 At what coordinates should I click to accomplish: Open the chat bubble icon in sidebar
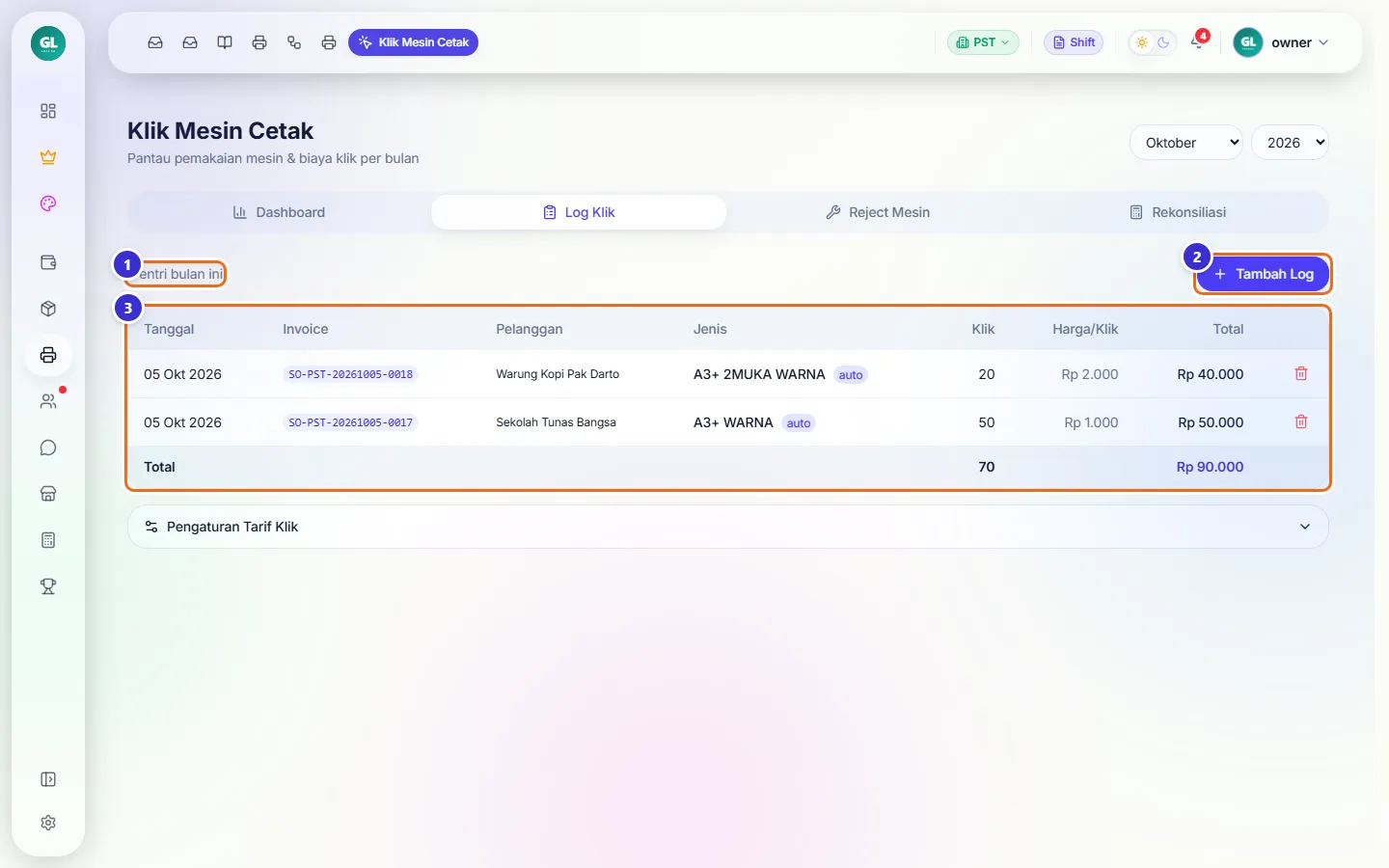[48, 448]
